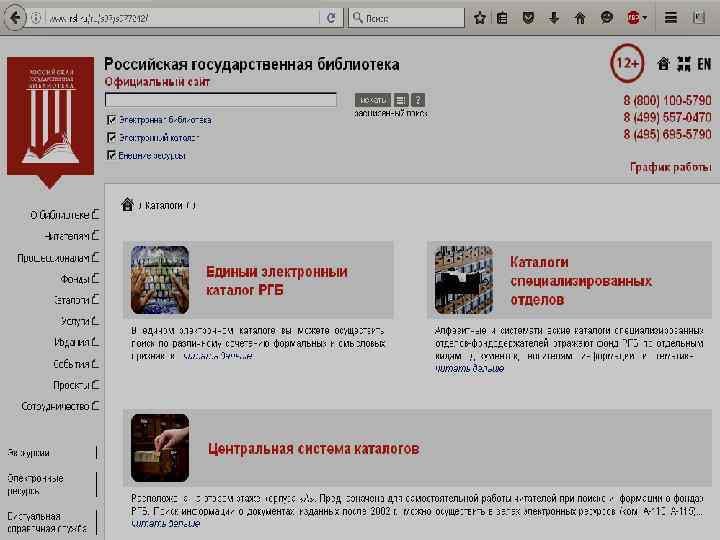Click Каталоги breadcrumb text

tap(163, 205)
